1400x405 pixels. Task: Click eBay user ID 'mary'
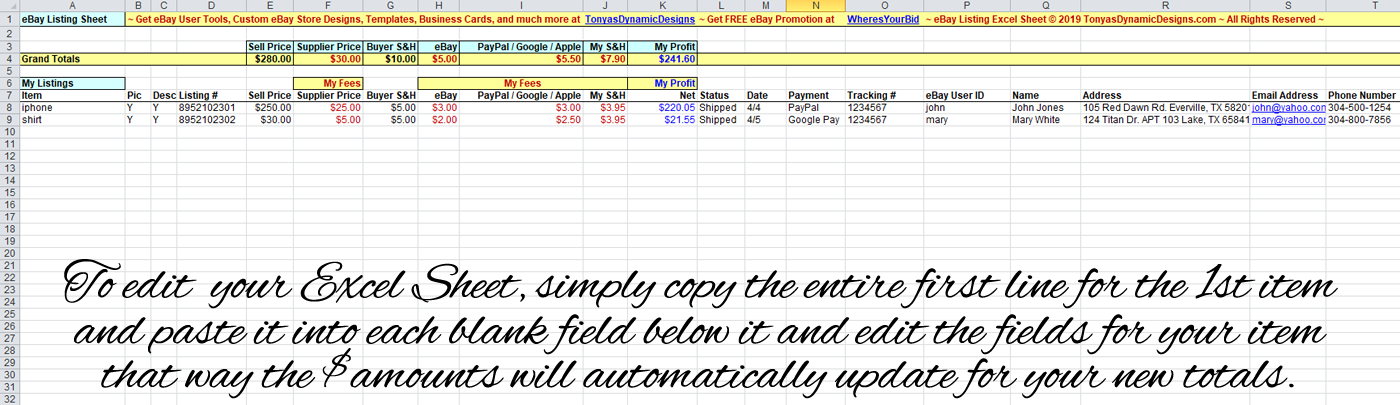(966, 119)
